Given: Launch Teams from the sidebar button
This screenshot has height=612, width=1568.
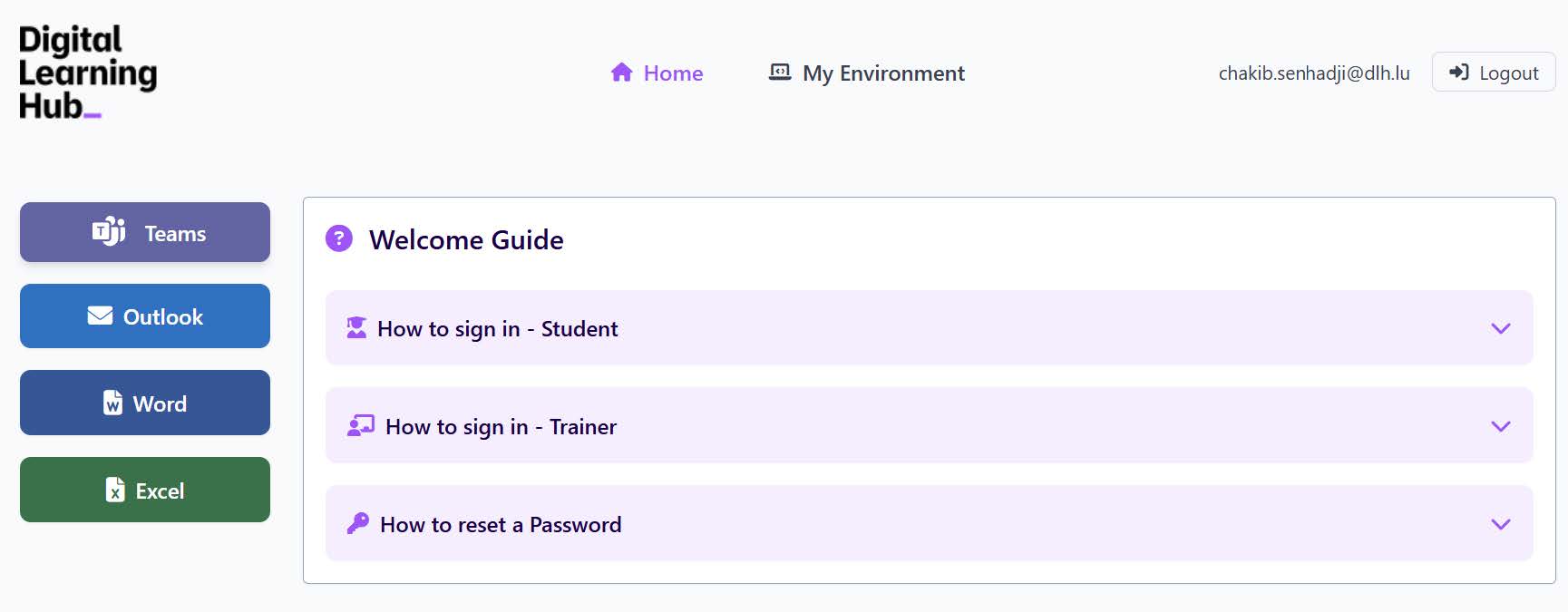Looking at the screenshot, I should [145, 232].
